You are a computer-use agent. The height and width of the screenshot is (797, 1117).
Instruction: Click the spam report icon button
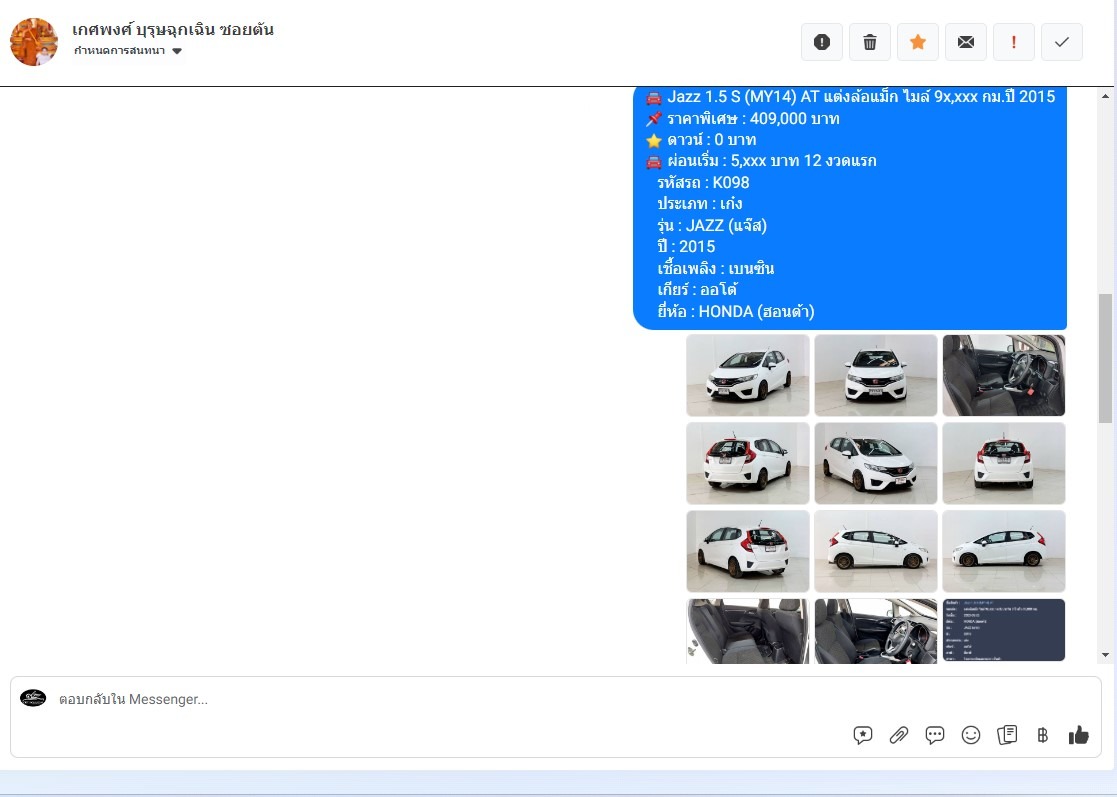821,42
